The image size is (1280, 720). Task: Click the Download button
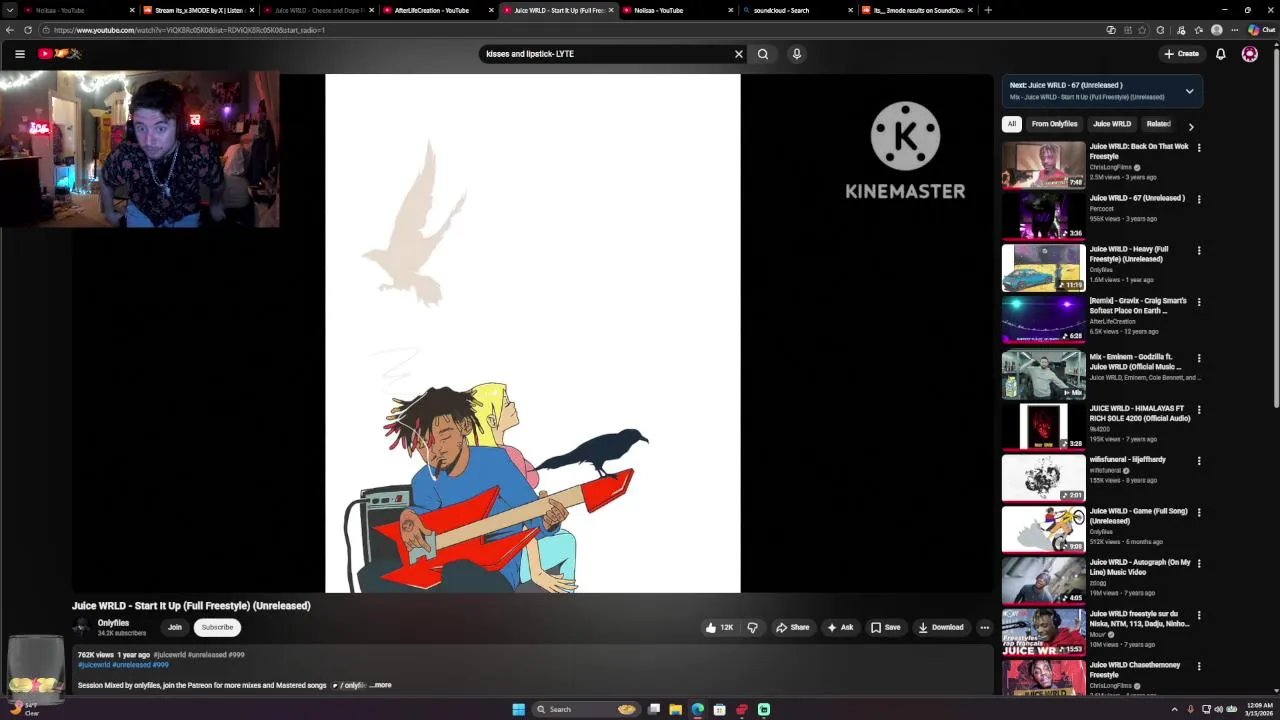point(941,628)
